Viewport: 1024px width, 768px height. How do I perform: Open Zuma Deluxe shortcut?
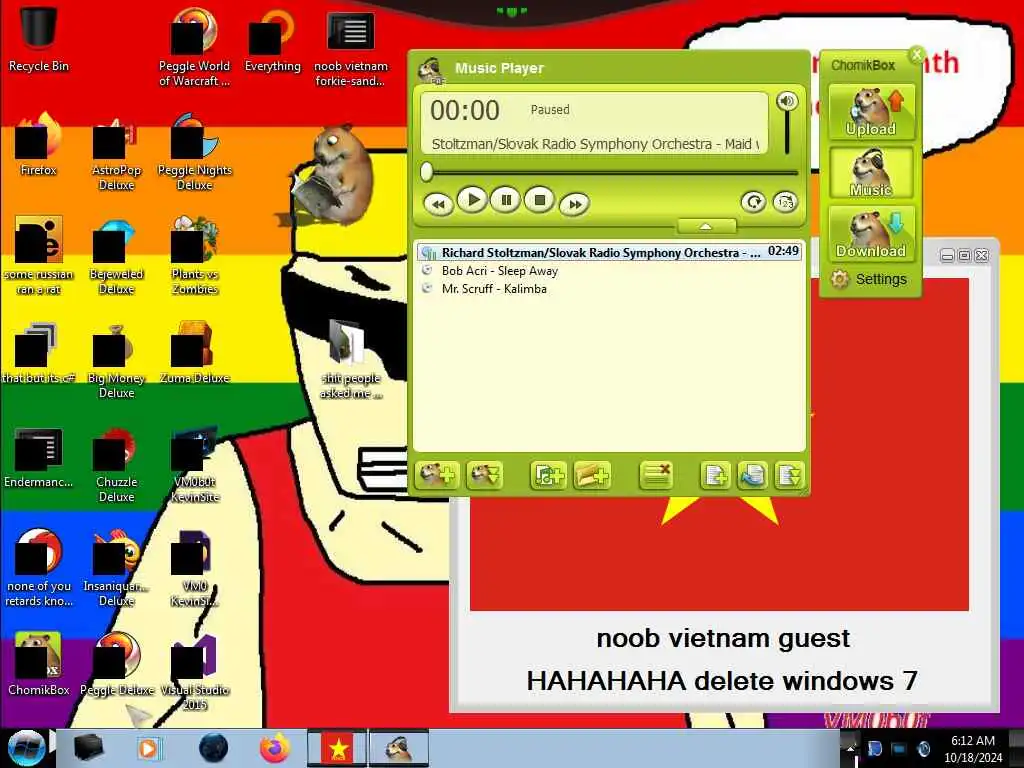(x=194, y=353)
